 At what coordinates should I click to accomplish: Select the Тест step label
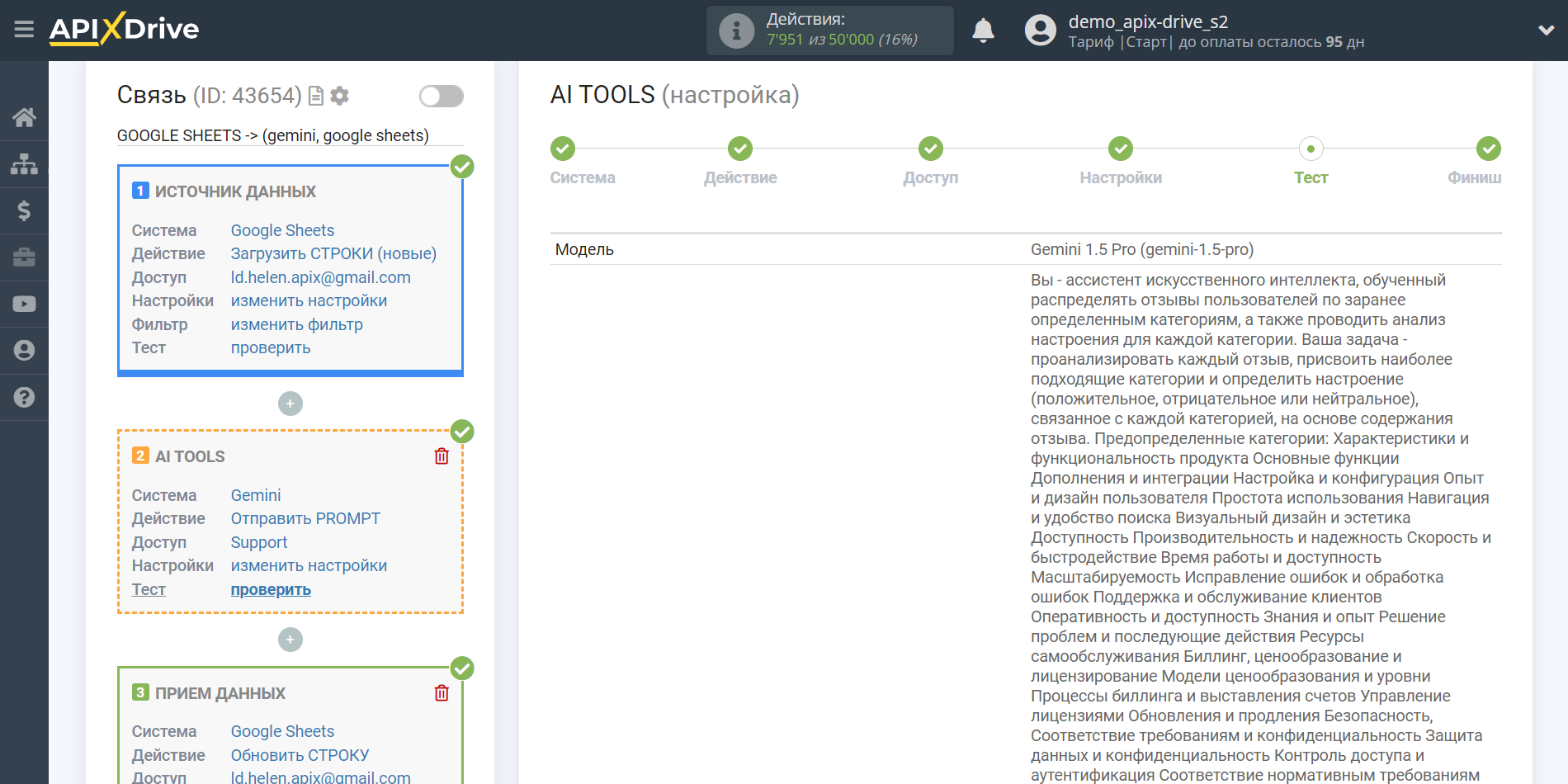pos(1311,177)
